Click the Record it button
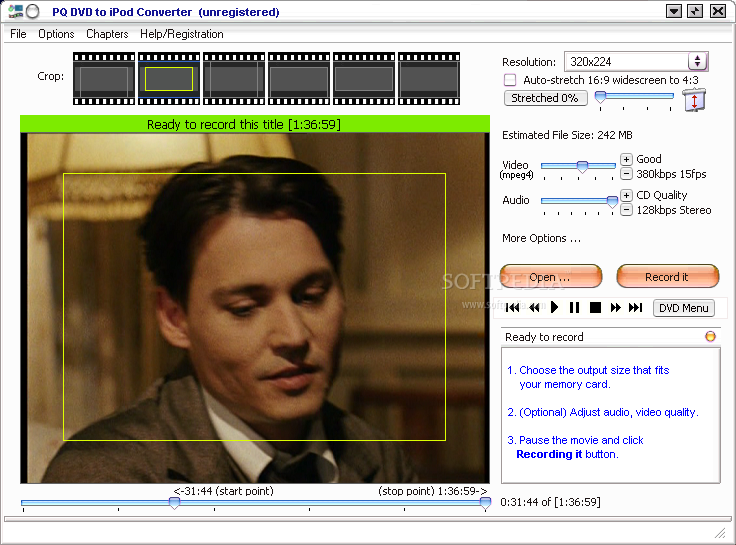The height and width of the screenshot is (545, 736). [667, 276]
